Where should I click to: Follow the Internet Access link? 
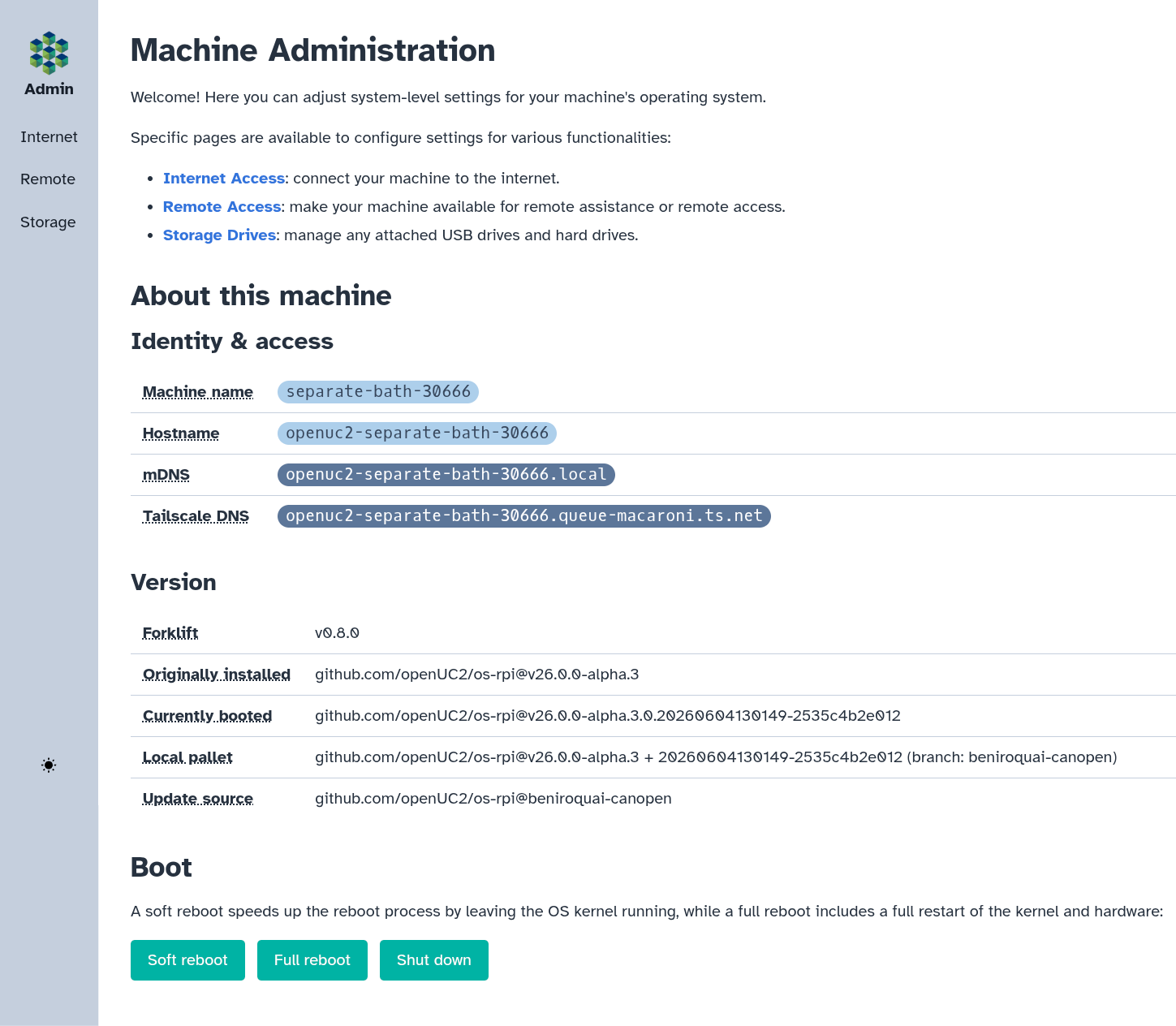tap(224, 179)
